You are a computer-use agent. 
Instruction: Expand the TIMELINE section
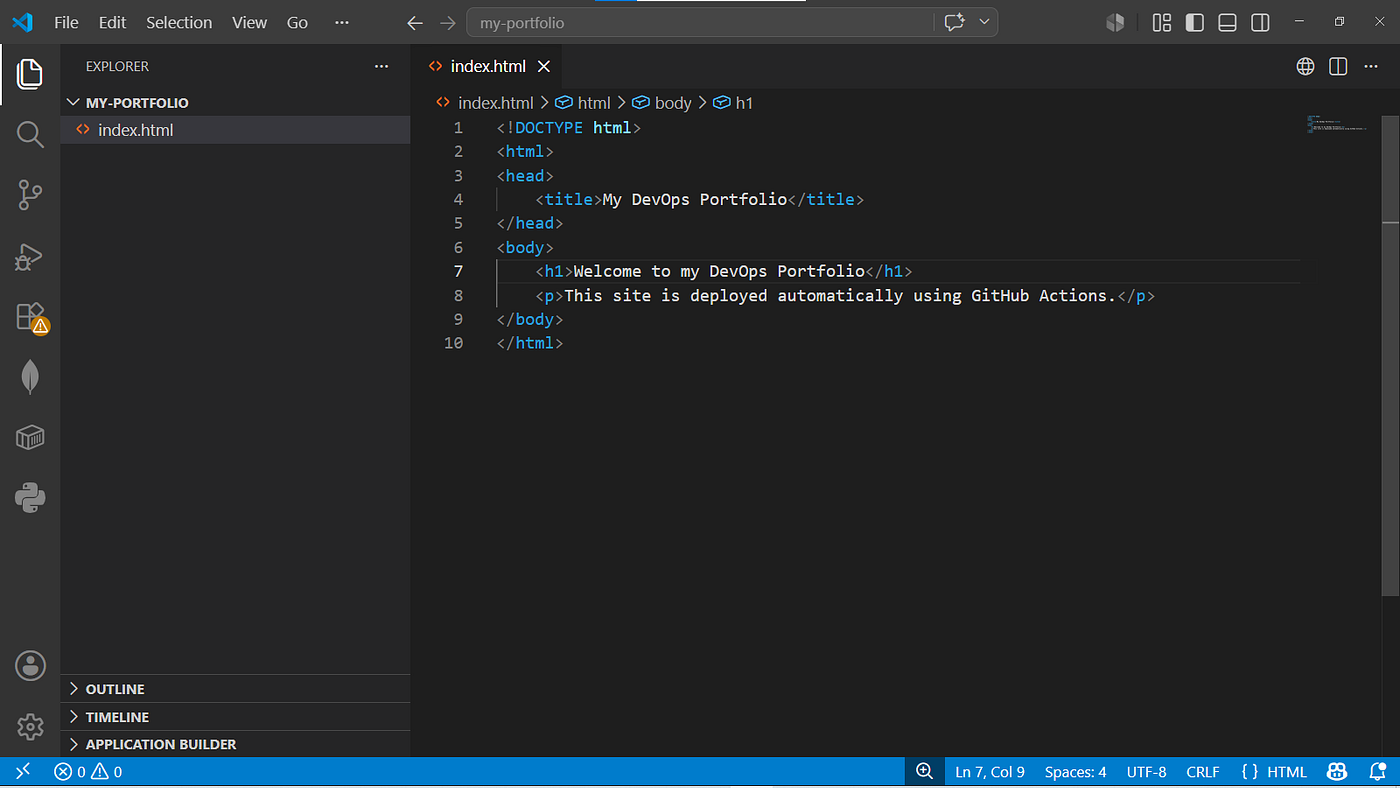pos(236,717)
